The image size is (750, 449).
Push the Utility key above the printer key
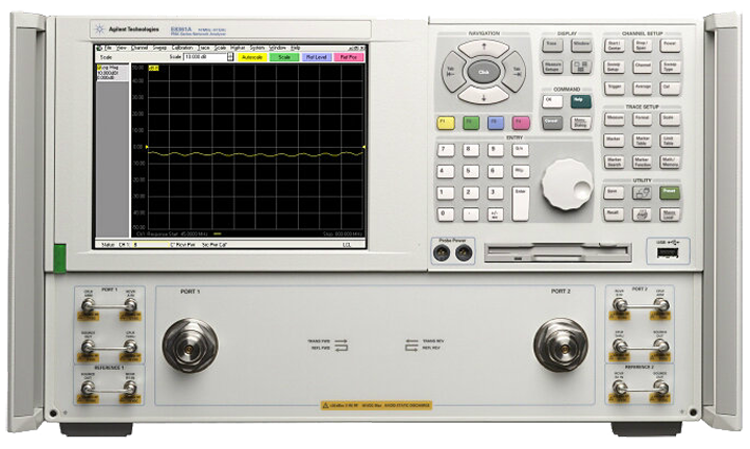point(641,193)
